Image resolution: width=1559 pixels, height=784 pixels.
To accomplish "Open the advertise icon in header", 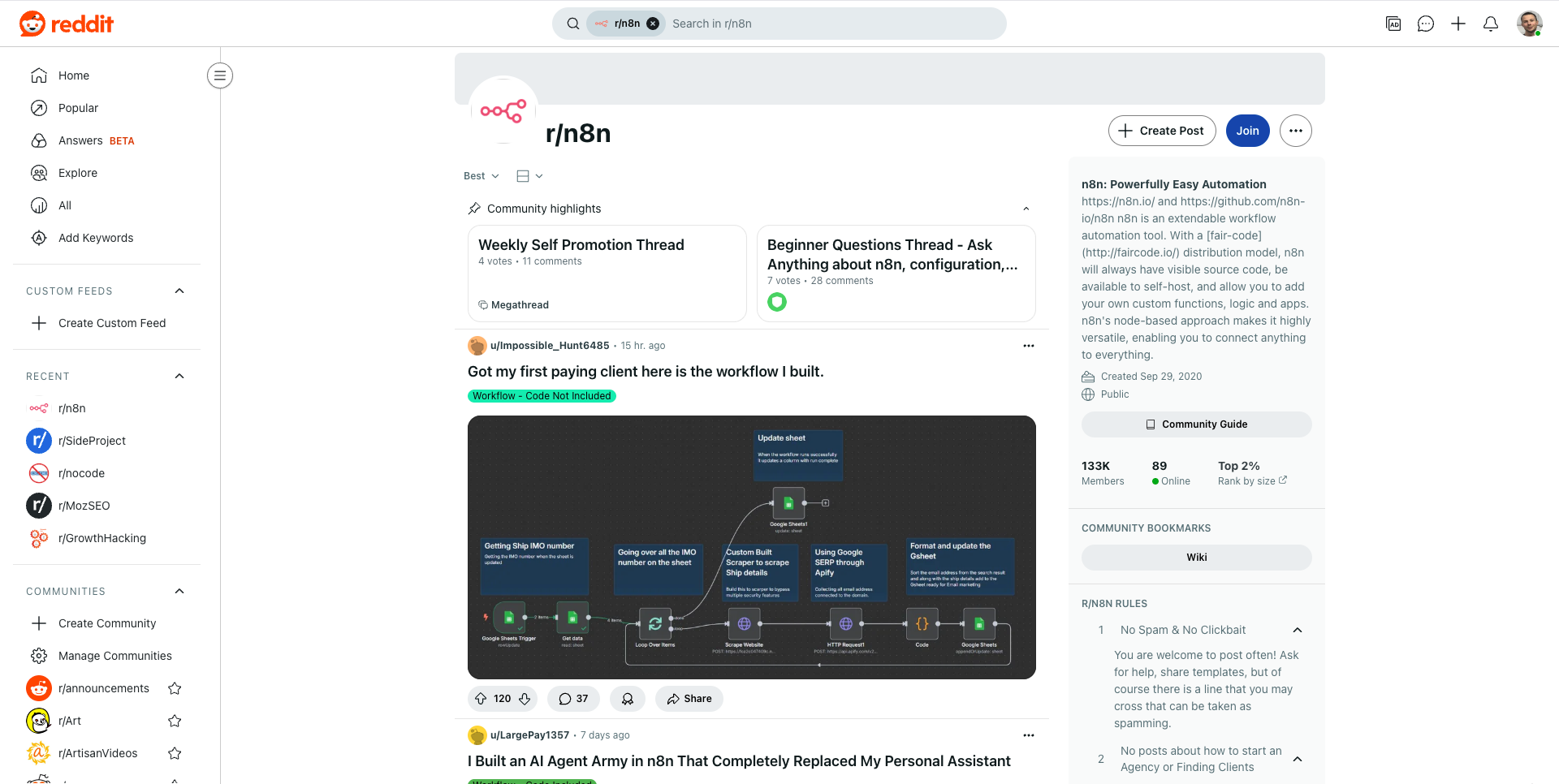I will 1393,24.
